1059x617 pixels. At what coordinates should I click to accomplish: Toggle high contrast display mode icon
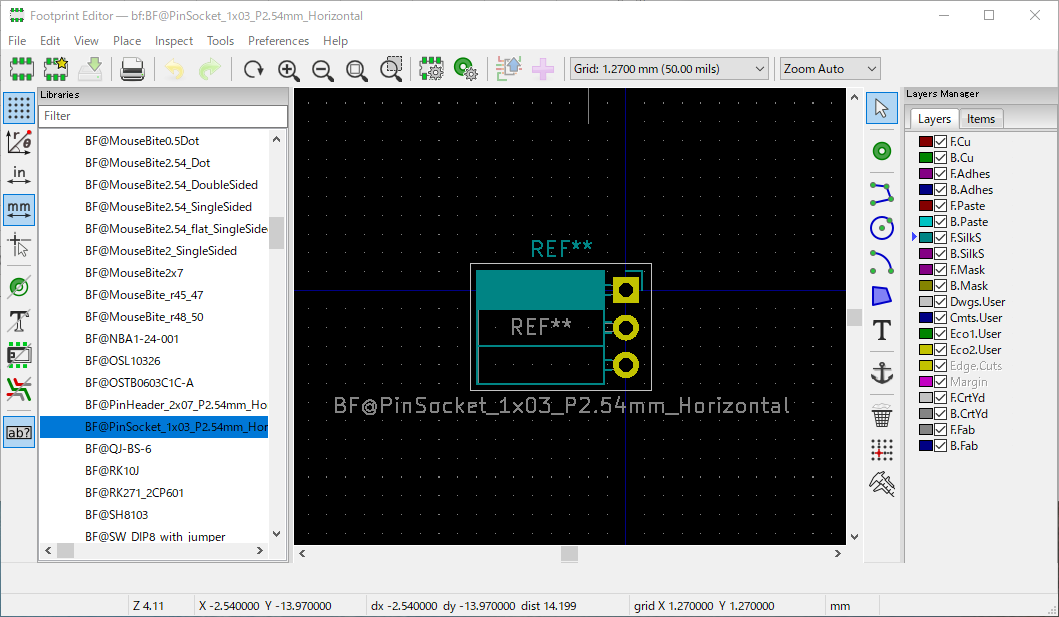pyautogui.click(x=19, y=390)
